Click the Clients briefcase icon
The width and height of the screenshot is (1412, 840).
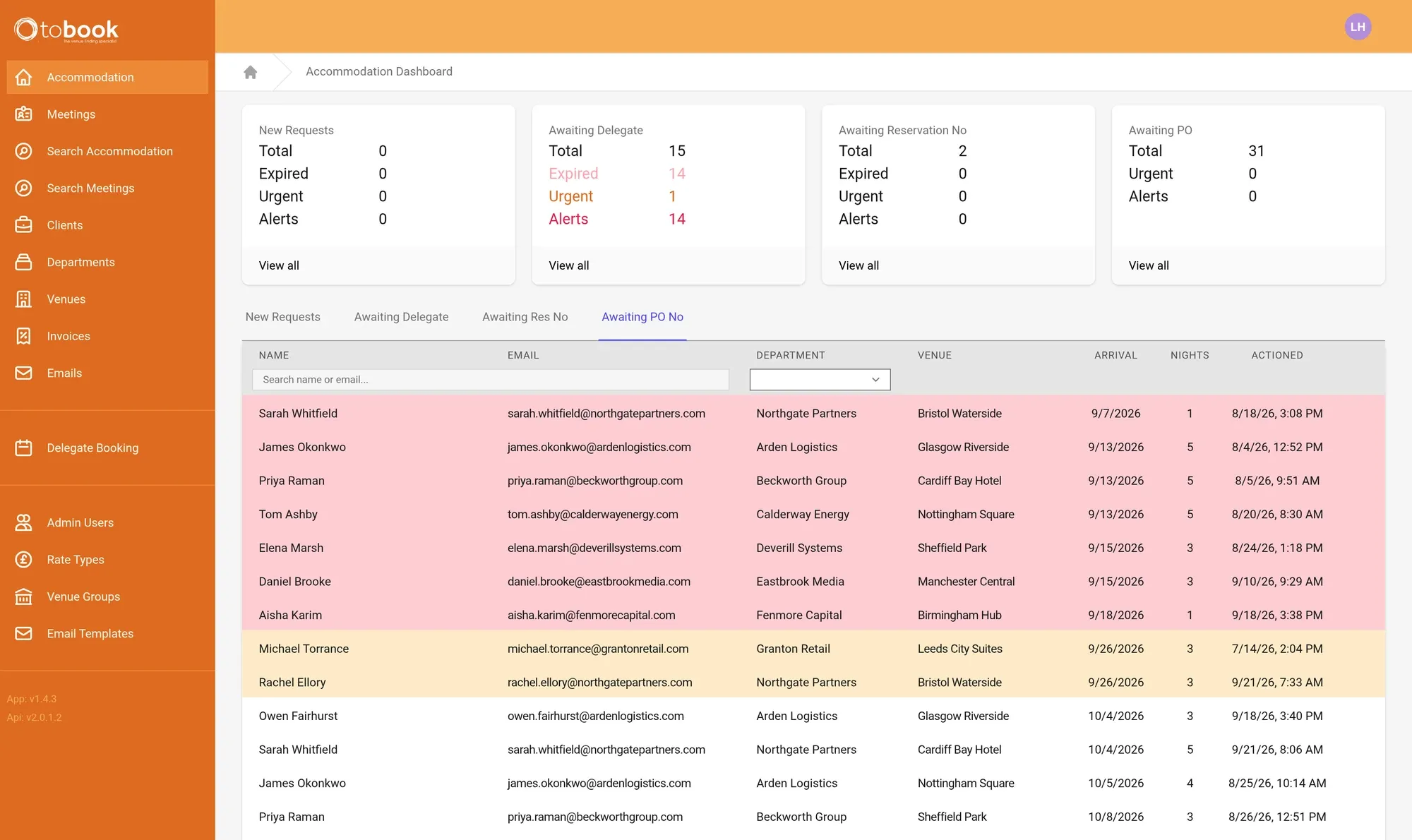click(23, 225)
